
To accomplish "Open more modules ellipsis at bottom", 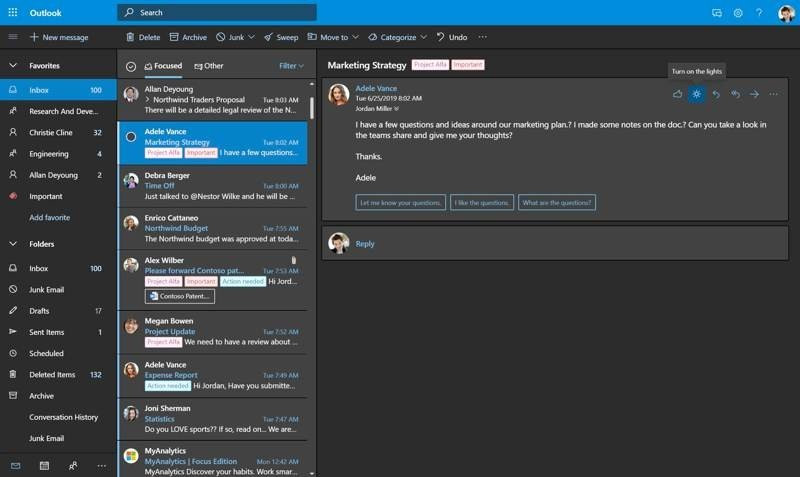I will pos(102,465).
